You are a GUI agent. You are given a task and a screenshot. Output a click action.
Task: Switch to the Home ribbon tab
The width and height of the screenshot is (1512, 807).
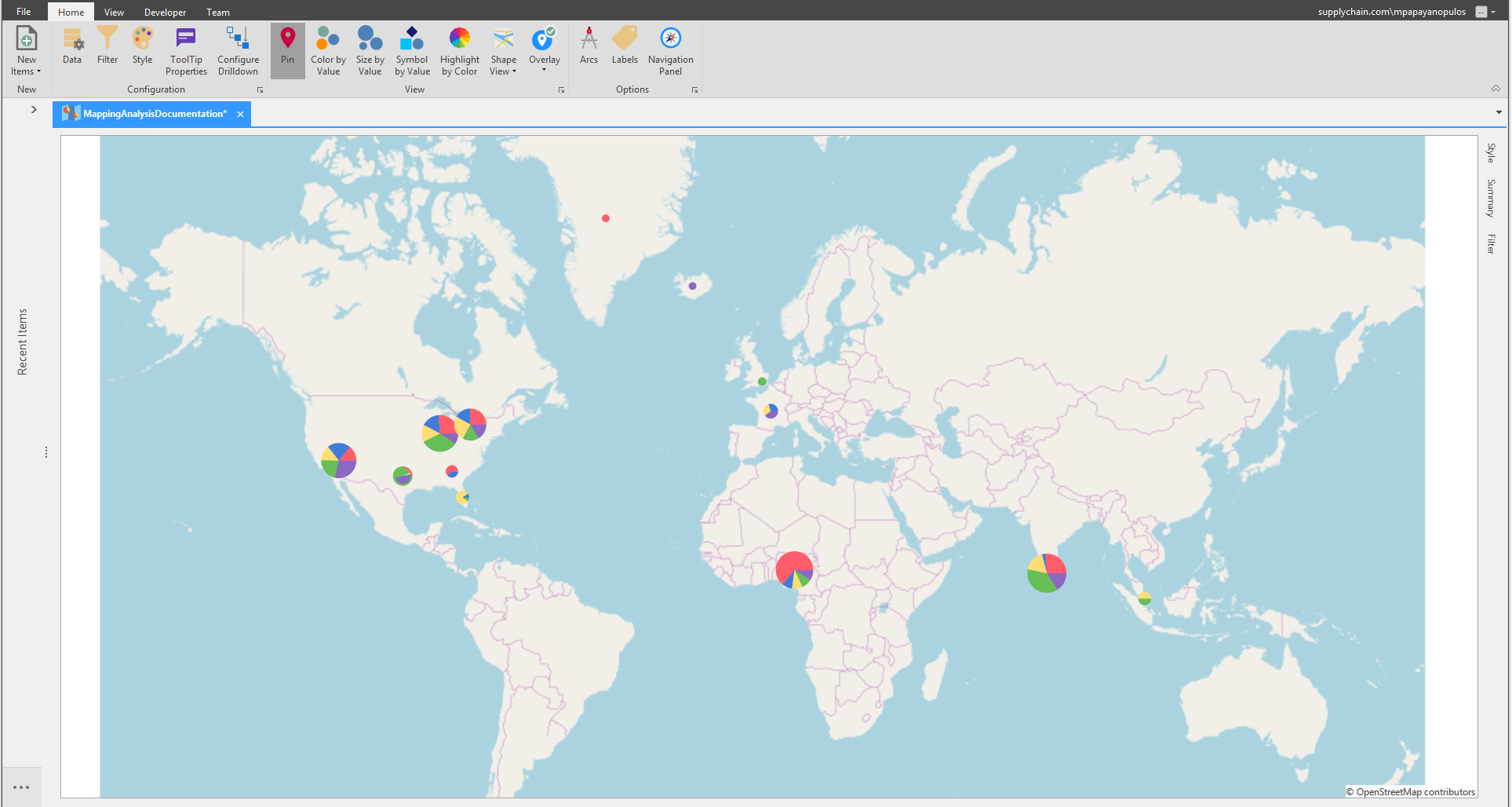[71, 12]
